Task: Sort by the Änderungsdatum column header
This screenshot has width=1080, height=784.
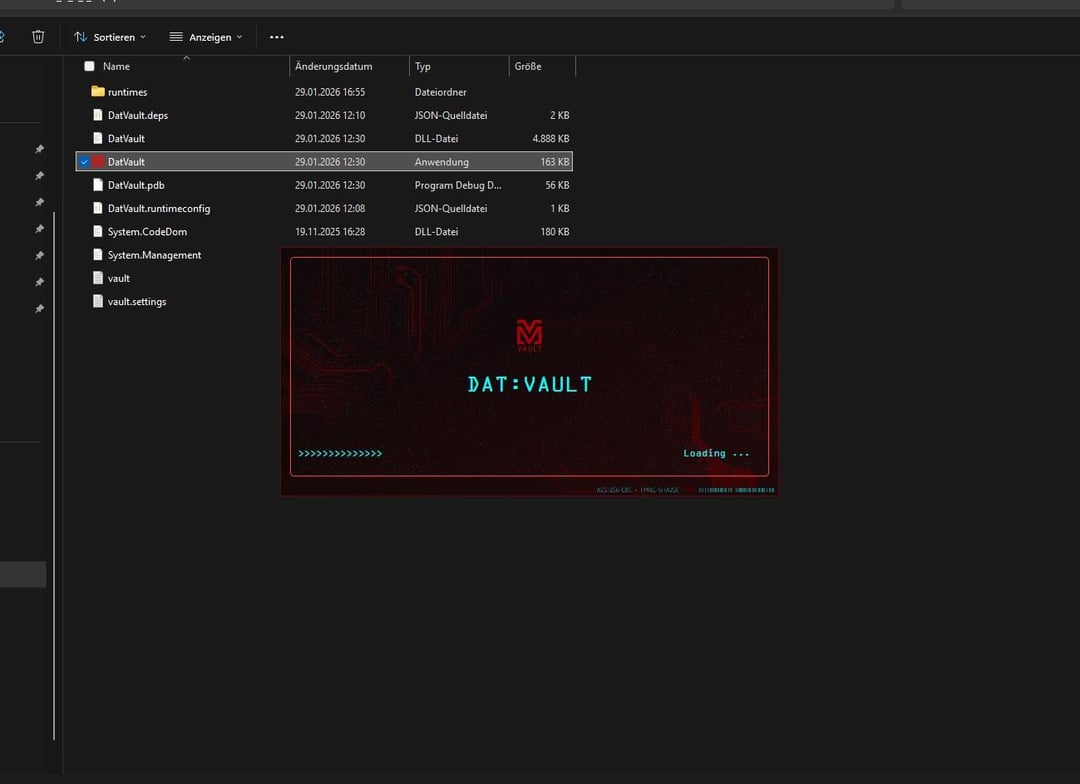Action: coord(334,66)
